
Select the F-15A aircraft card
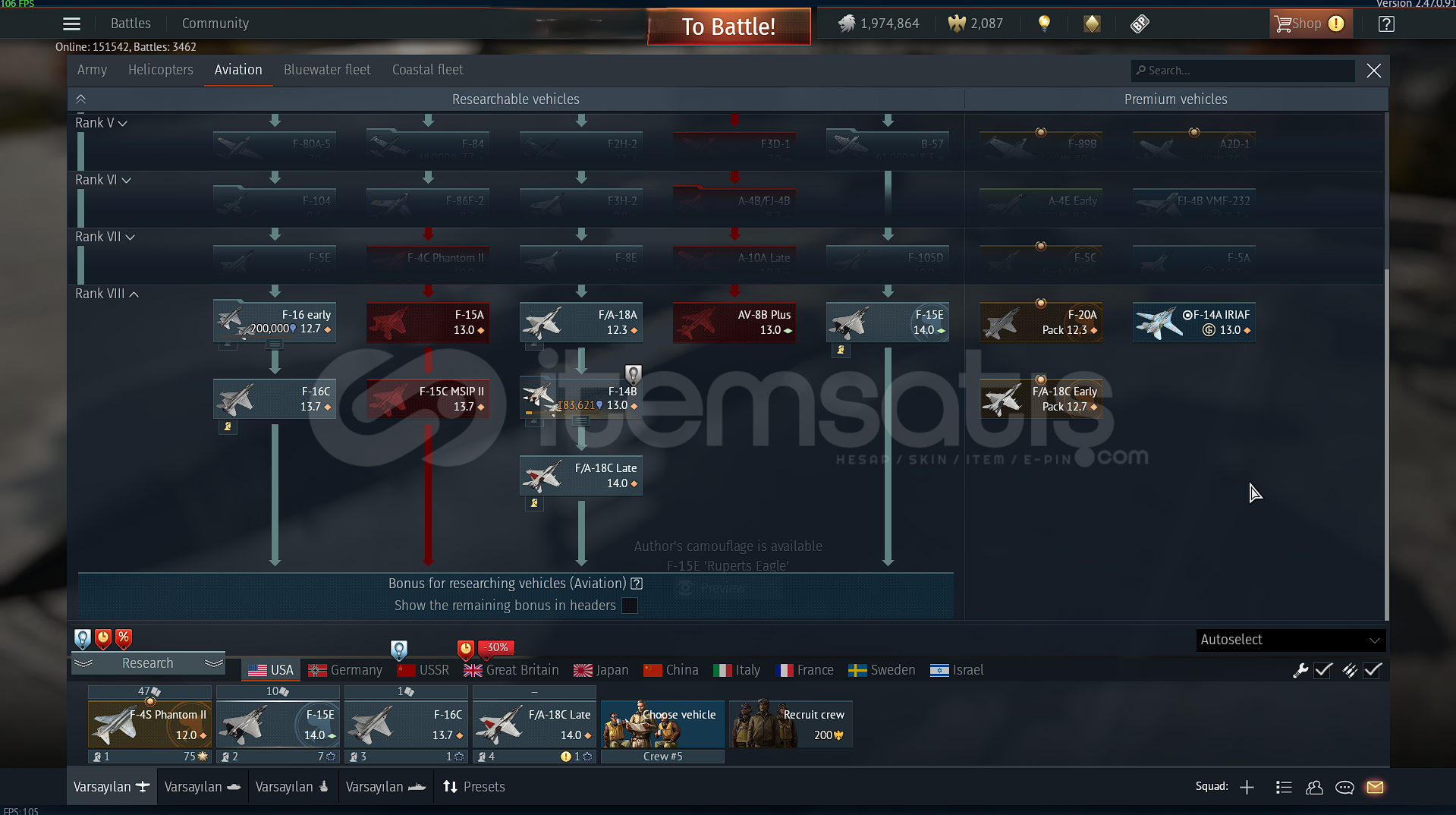click(428, 322)
